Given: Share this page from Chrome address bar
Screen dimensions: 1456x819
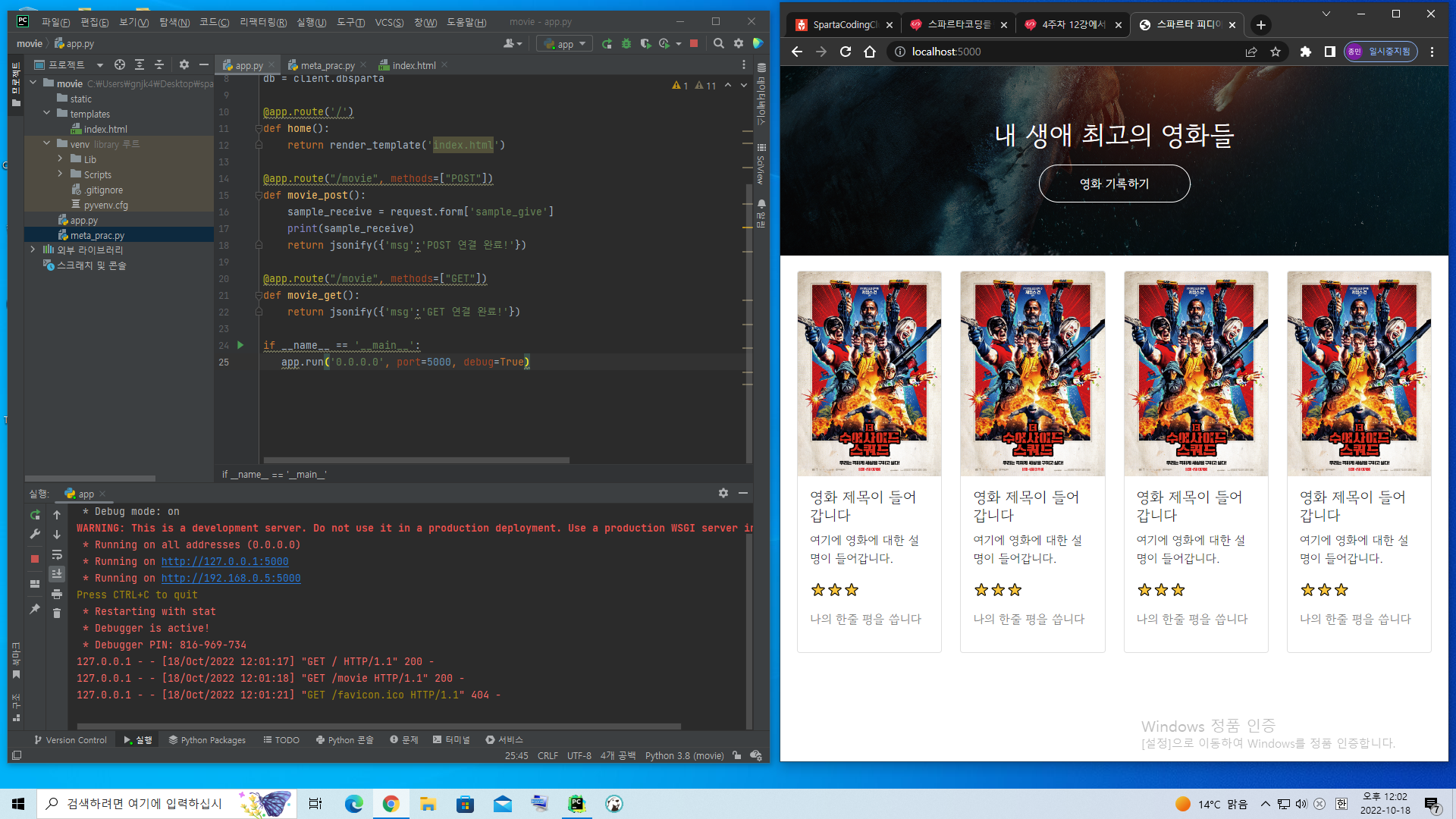Looking at the screenshot, I should coord(1251,52).
